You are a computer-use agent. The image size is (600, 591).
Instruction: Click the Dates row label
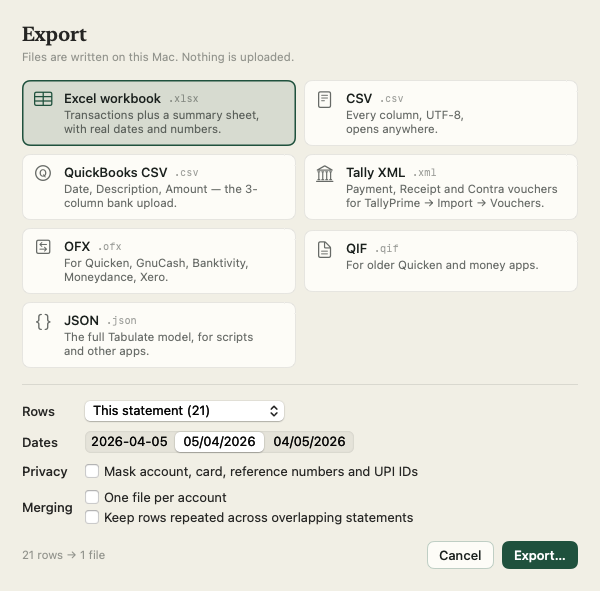(40, 442)
